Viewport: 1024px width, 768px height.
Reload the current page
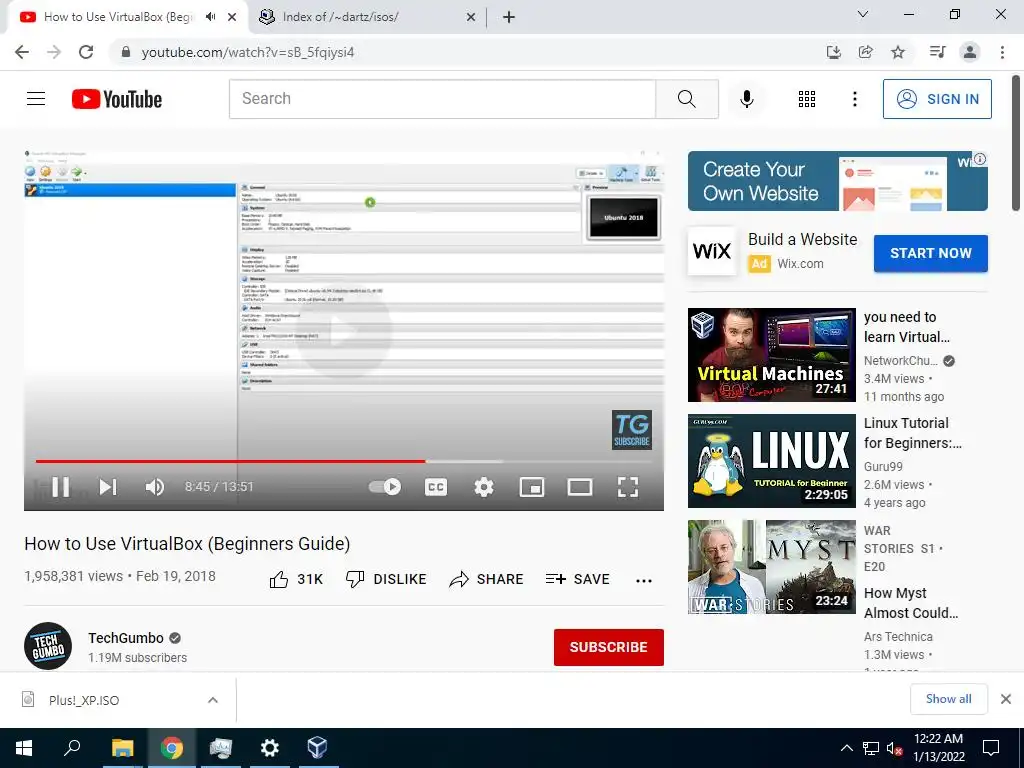[x=86, y=52]
